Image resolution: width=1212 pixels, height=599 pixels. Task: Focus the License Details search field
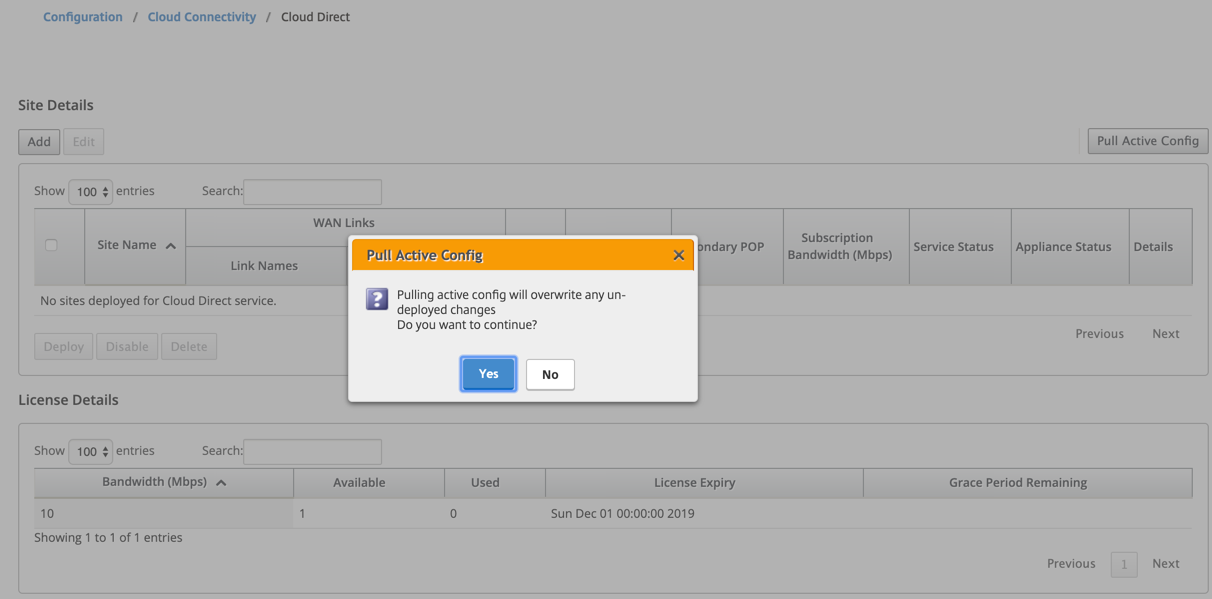pyautogui.click(x=313, y=452)
